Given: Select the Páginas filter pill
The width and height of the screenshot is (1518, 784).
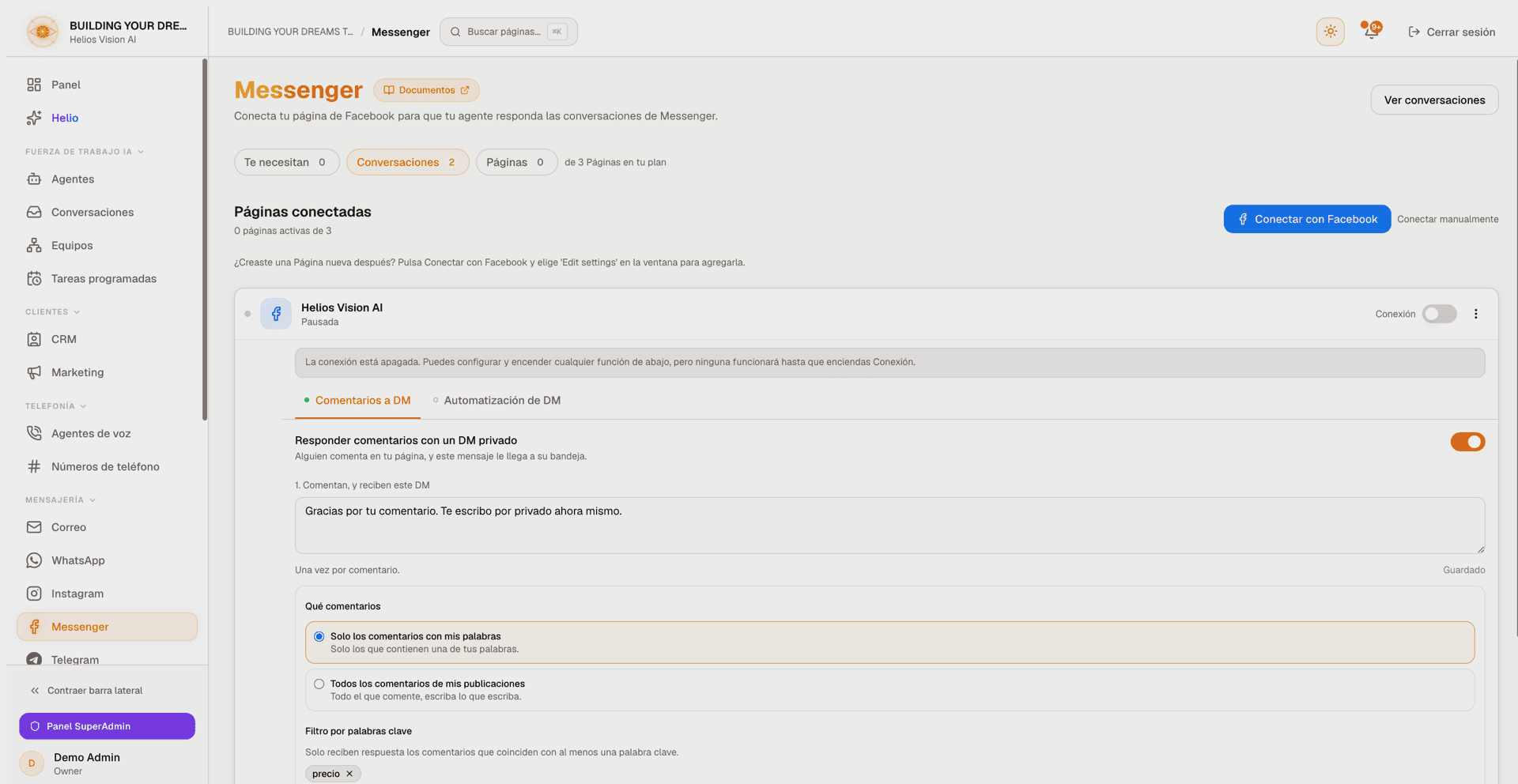Looking at the screenshot, I should coord(516,162).
